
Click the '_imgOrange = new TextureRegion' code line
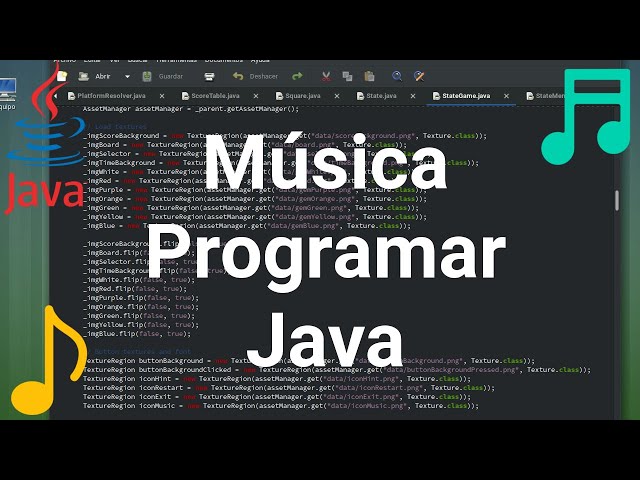(x=255, y=199)
